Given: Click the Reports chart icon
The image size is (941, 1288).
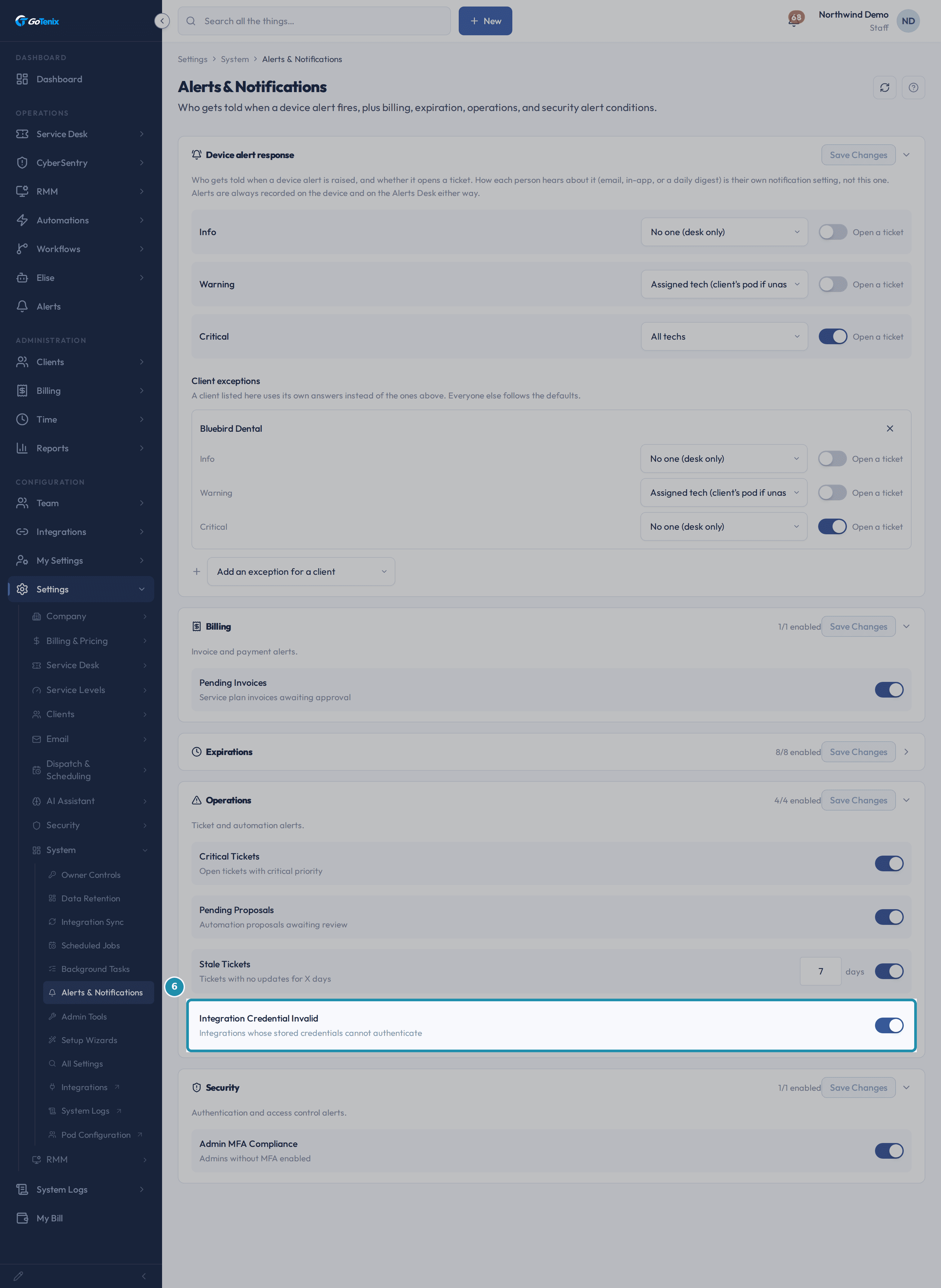Looking at the screenshot, I should point(22,448).
